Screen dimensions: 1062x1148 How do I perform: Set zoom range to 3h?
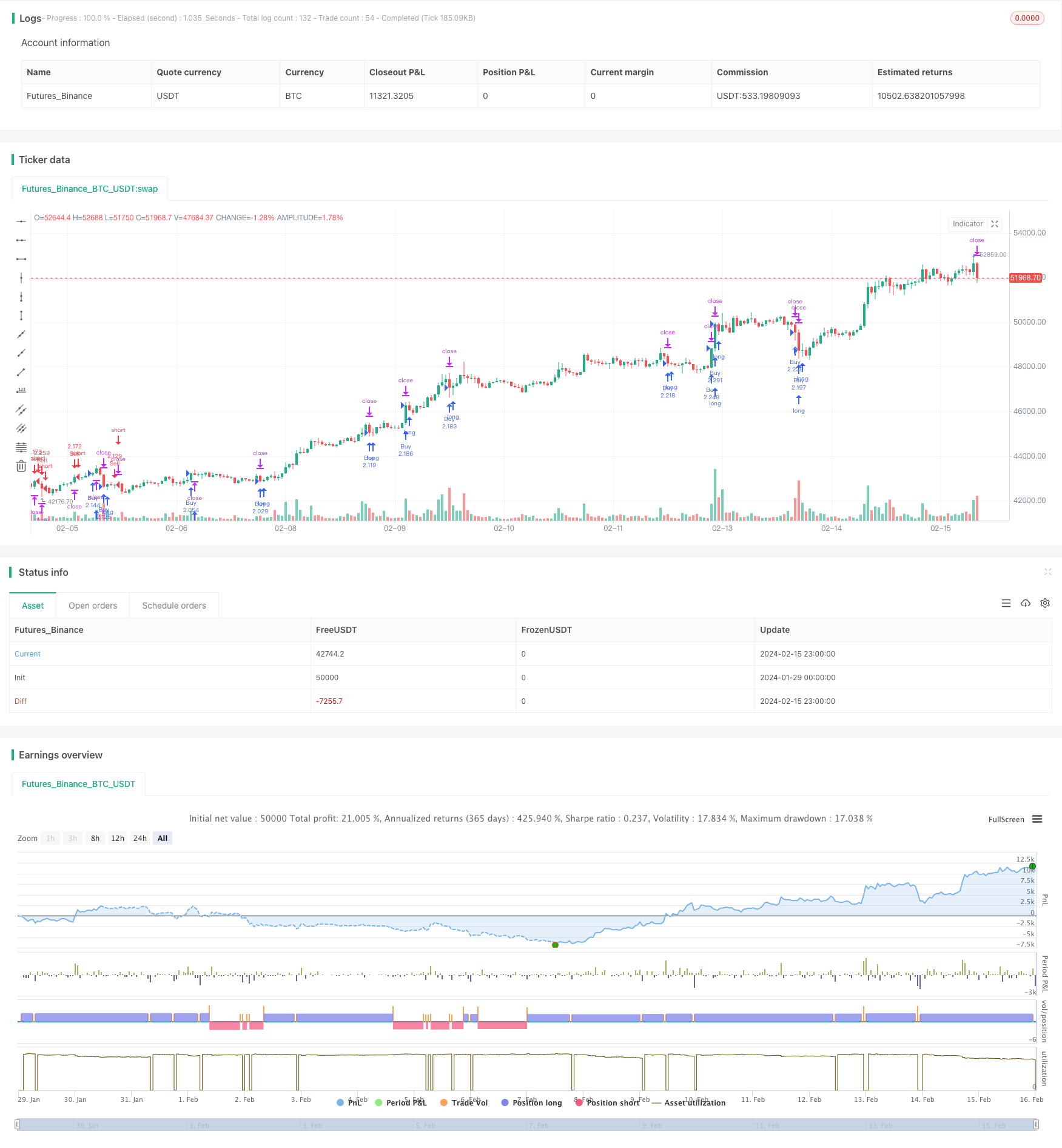coord(73,838)
